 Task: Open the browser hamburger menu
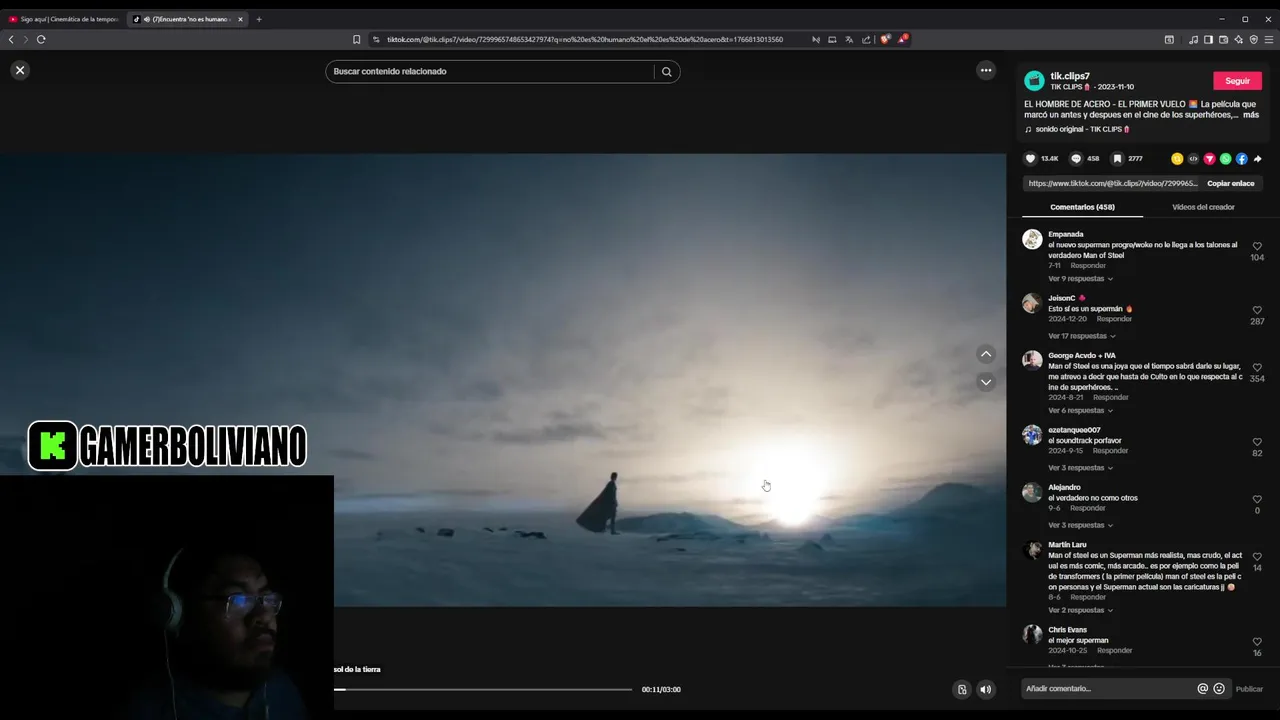[1269, 39]
